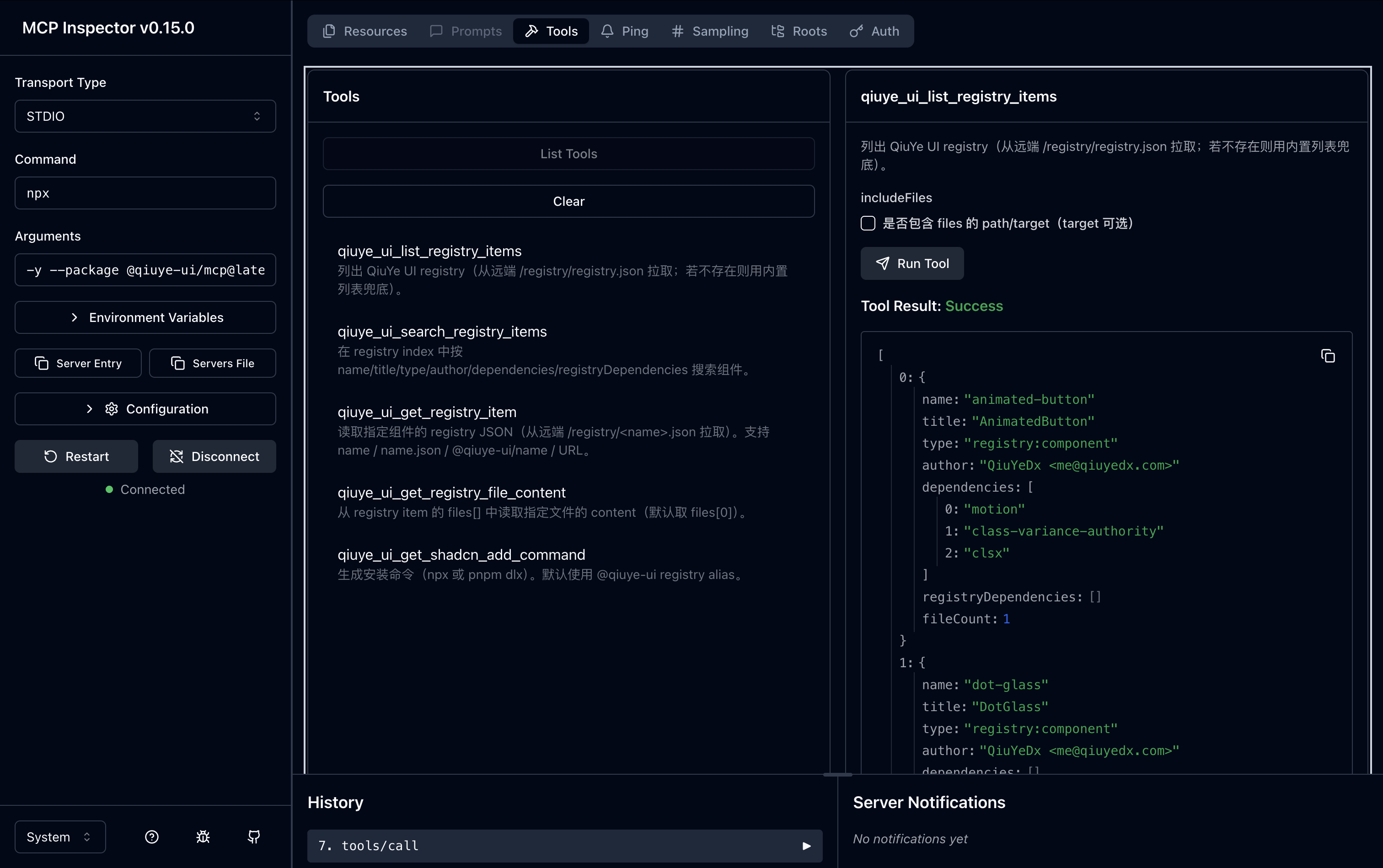This screenshot has width=1383, height=868.
Task: Click the help question mark icon
Action: point(151,836)
